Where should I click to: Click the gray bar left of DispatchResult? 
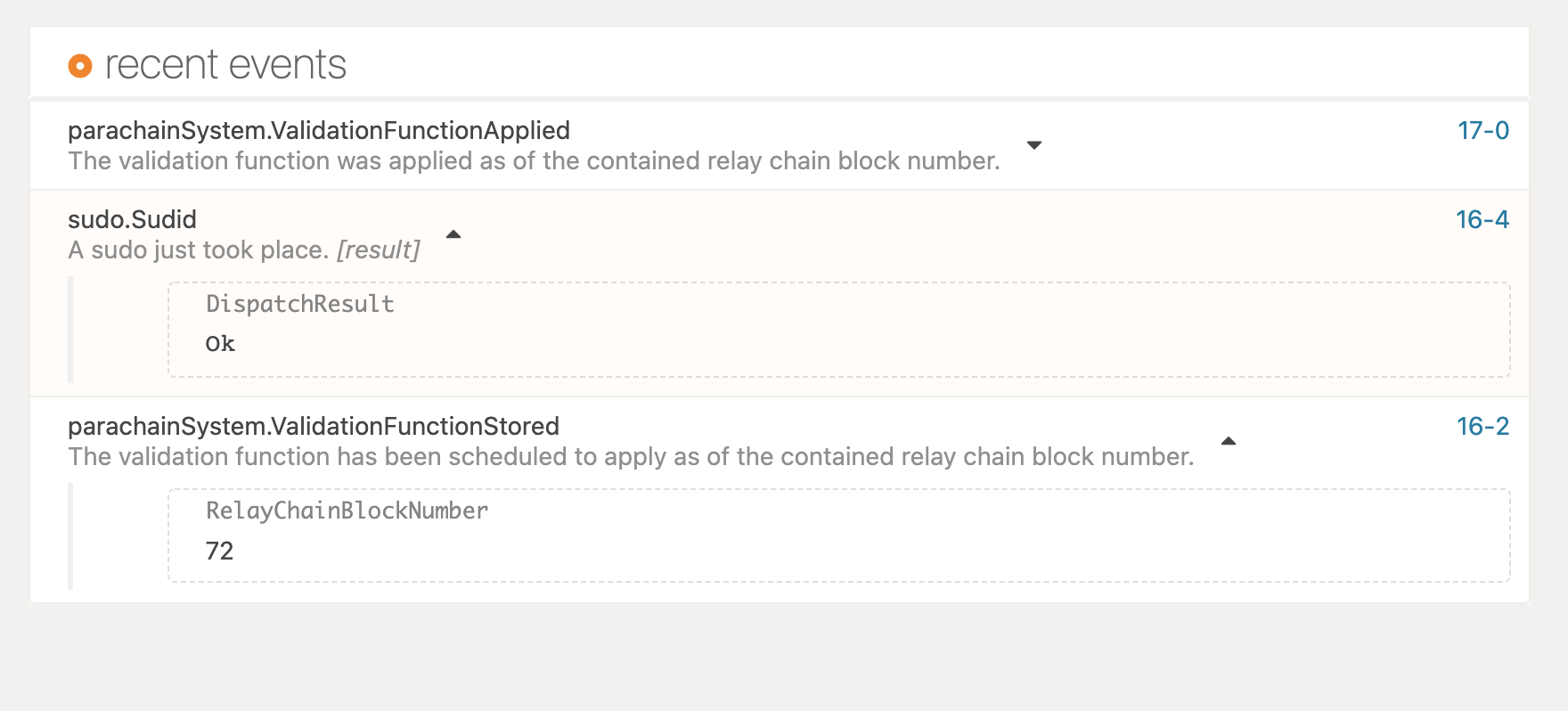71,330
